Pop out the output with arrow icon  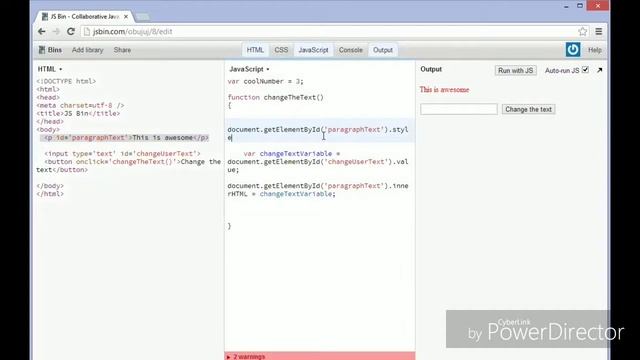tap(599, 70)
